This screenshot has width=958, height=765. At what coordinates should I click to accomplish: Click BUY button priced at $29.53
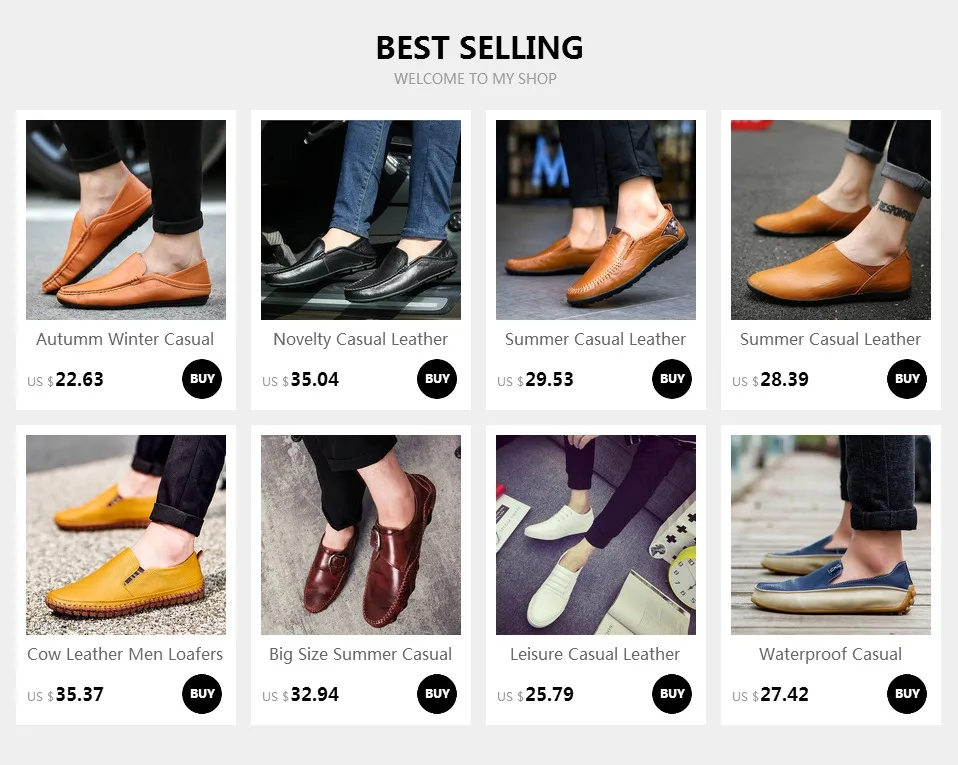[672, 379]
